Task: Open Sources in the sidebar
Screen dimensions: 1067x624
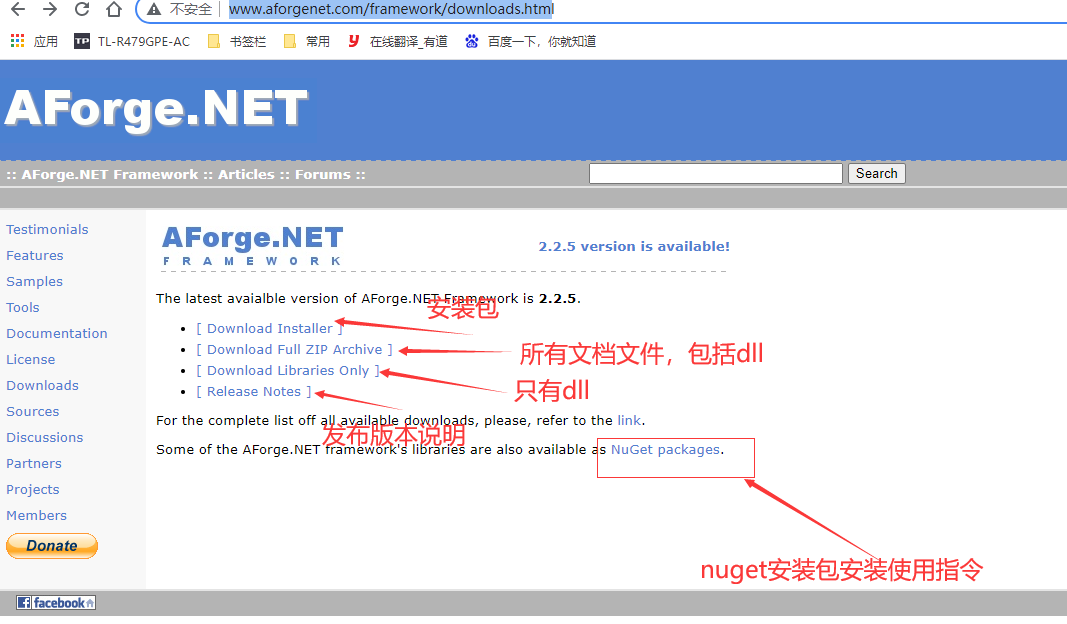Action: (x=33, y=412)
